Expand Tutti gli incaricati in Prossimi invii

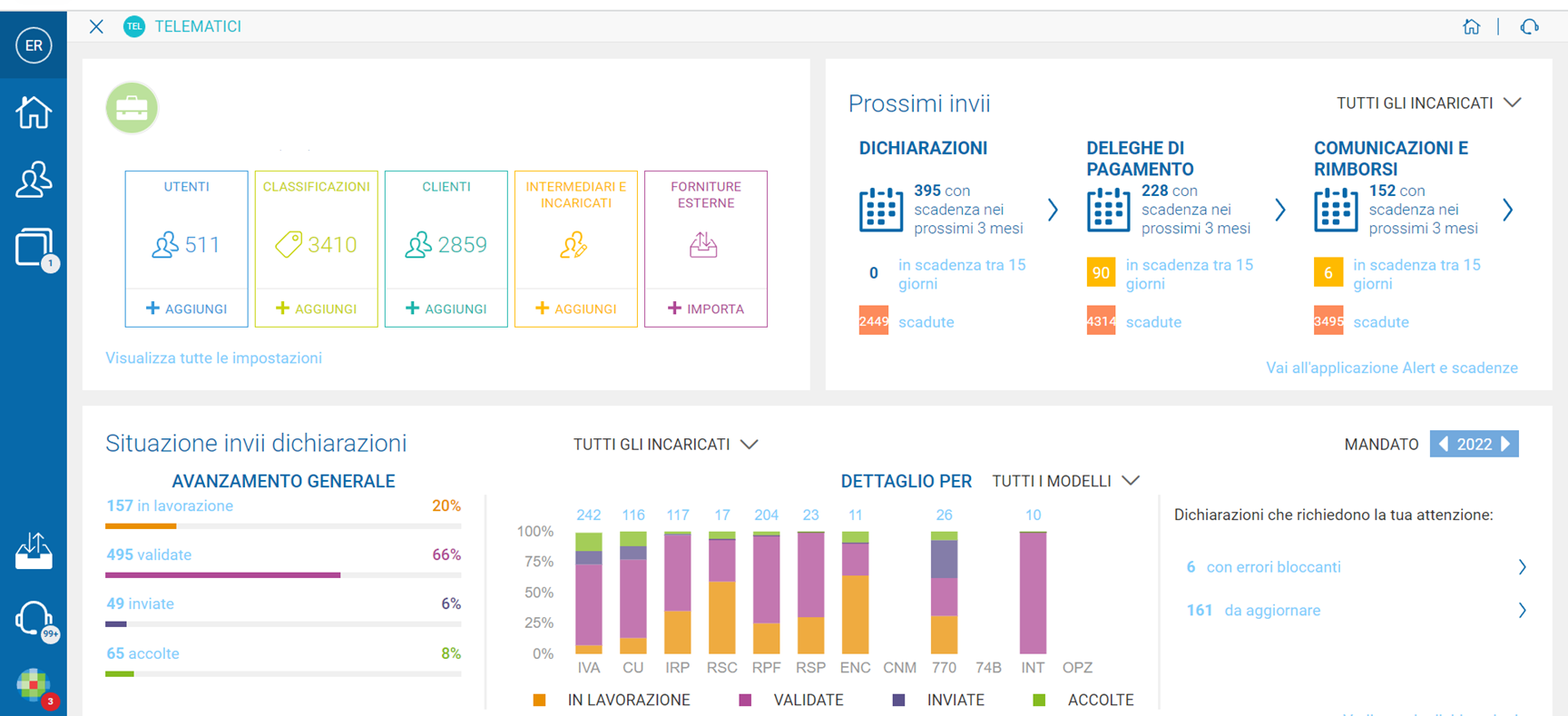(1428, 103)
